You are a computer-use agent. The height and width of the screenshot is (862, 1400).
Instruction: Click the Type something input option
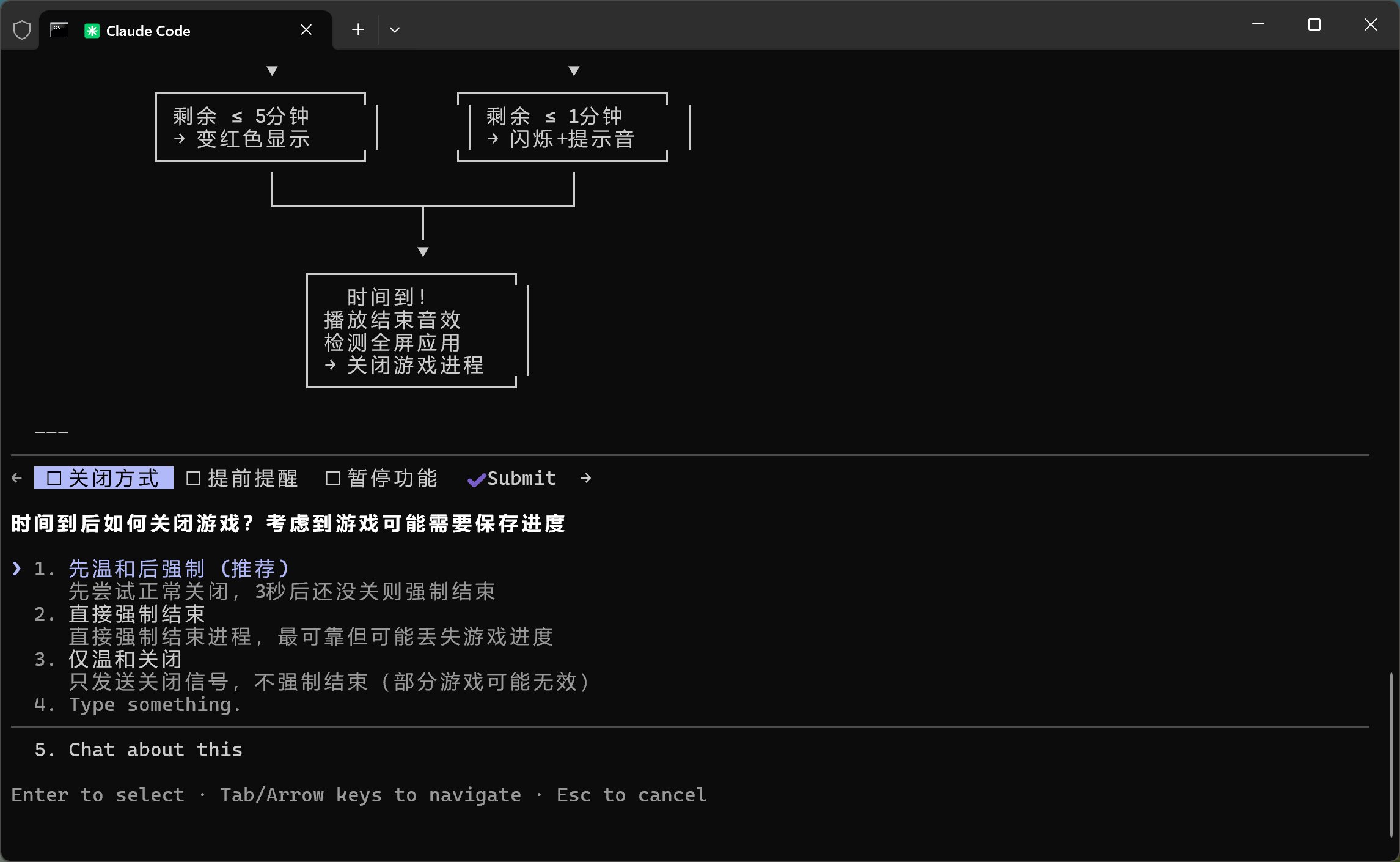[155, 705]
